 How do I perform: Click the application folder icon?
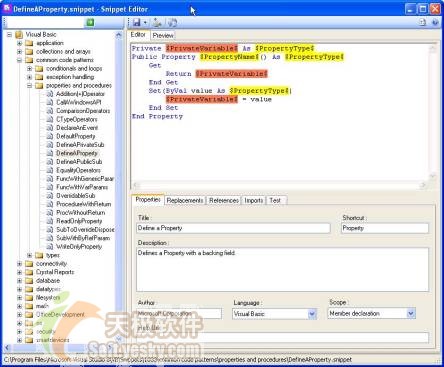coord(29,43)
